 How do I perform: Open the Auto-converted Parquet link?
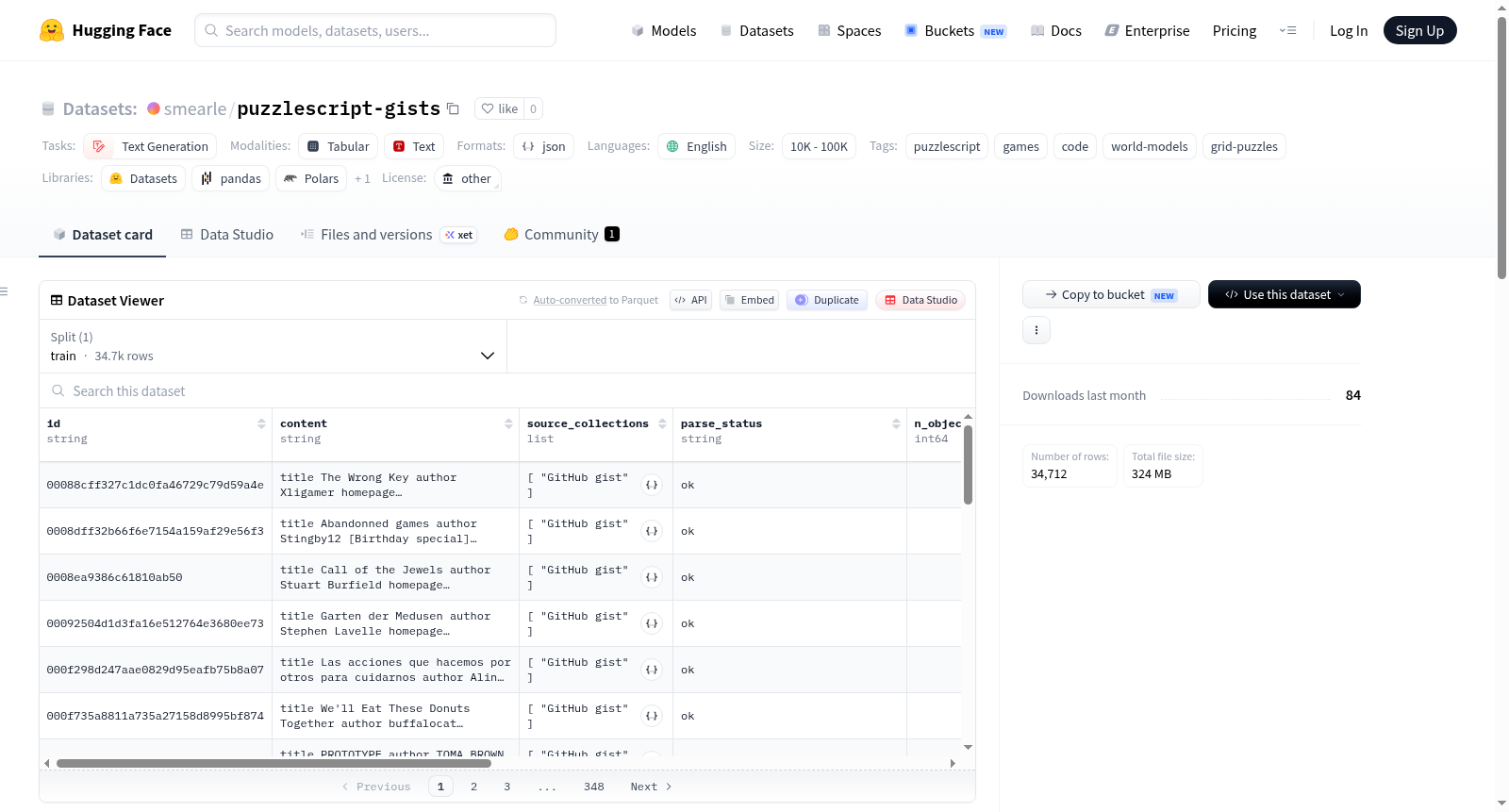tap(570, 300)
